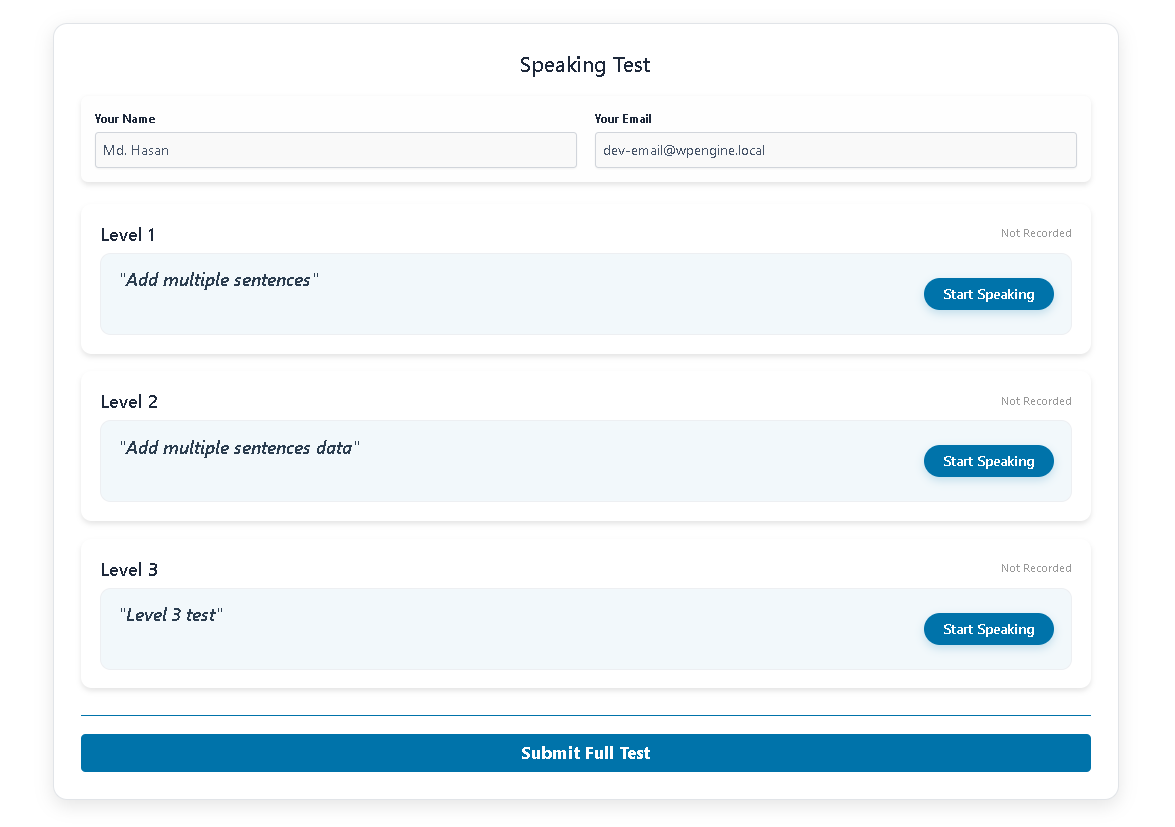Click the "Add multiple sentences" prompt in Level 1
Viewport: 1175px width, 827px height.
click(218, 280)
